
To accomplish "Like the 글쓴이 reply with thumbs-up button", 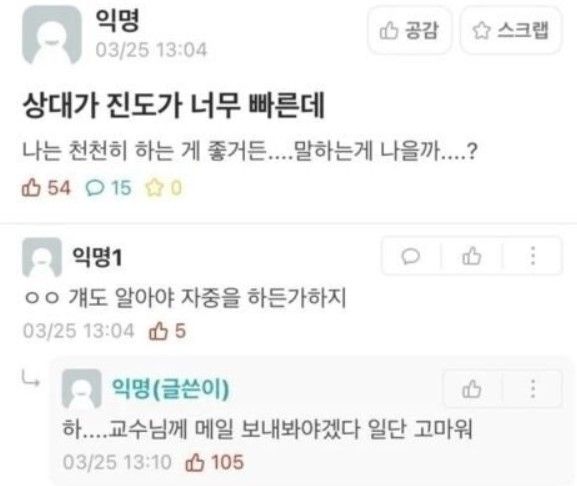I will coord(471,389).
